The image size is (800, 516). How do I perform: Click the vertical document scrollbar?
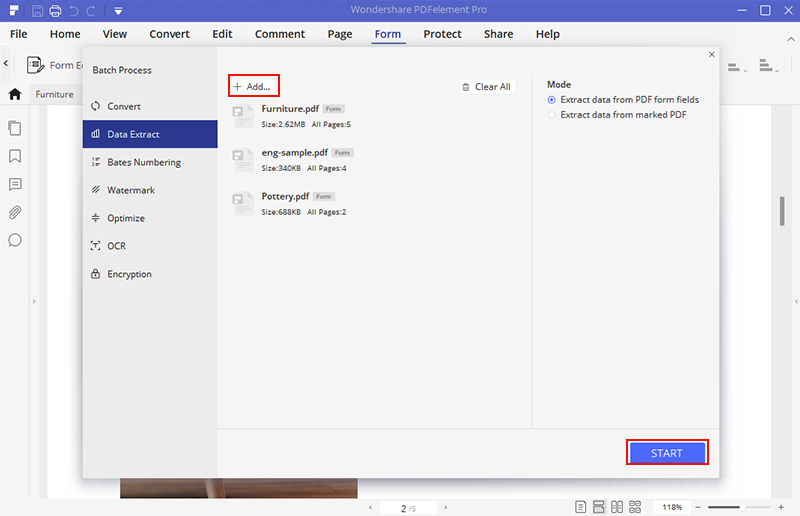tap(782, 211)
